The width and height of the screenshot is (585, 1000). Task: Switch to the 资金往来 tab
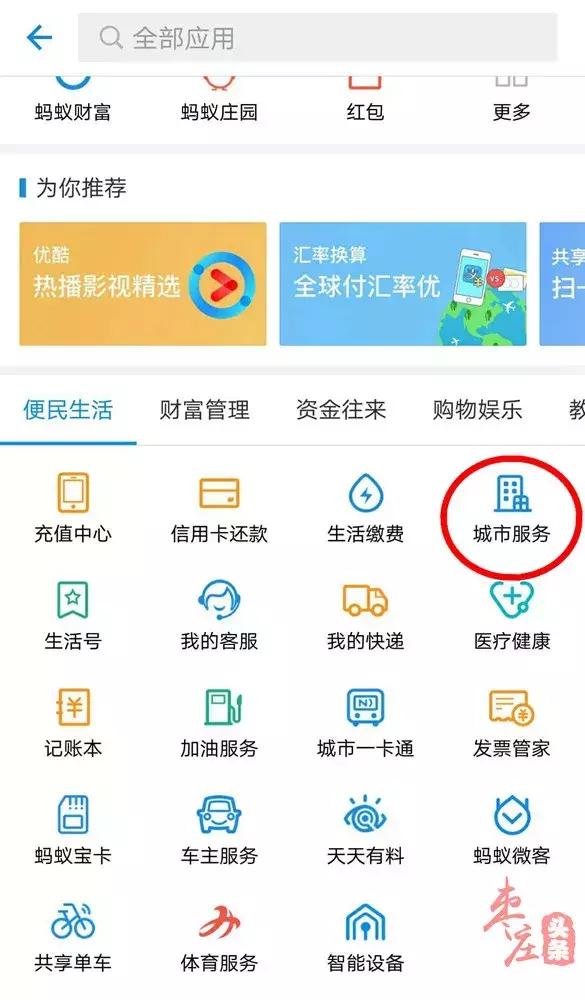pos(341,409)
